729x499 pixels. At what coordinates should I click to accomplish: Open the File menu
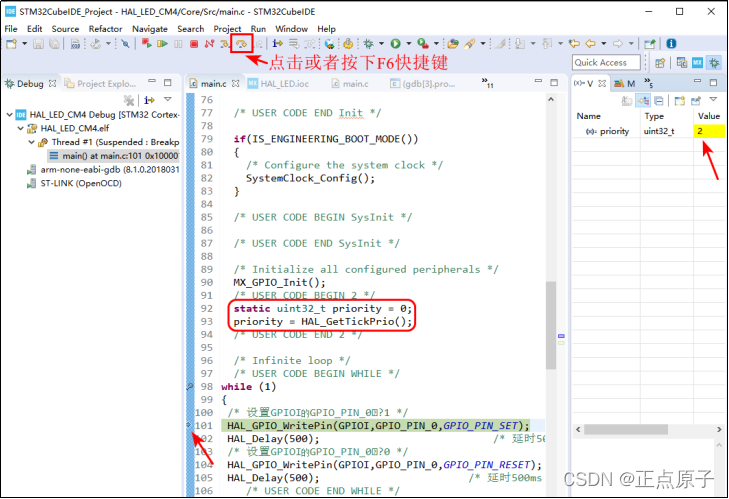(x=11, y=29)
